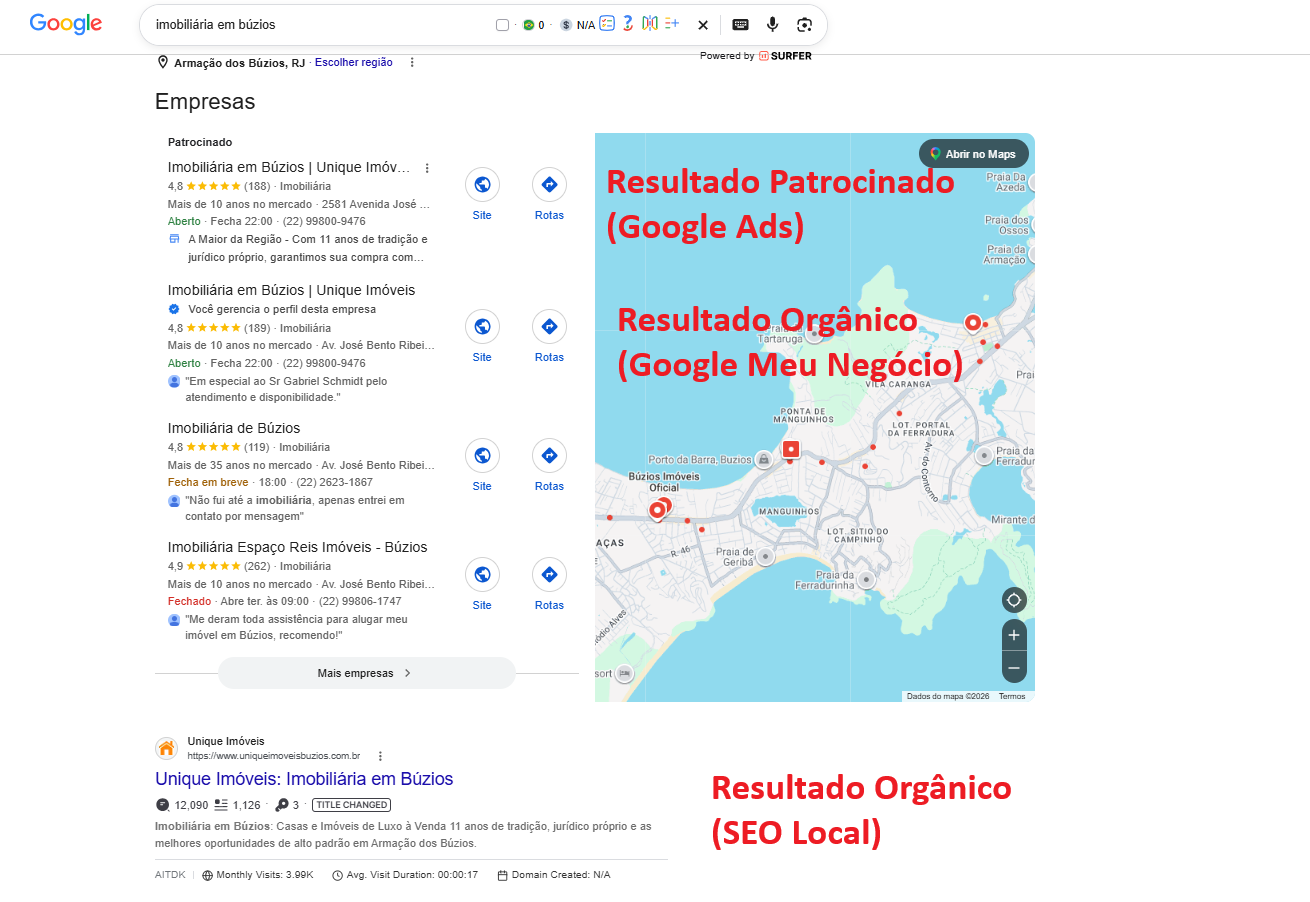
Task: Click the Monthly Visits: 3.99K stat
Action: point(258,875)
